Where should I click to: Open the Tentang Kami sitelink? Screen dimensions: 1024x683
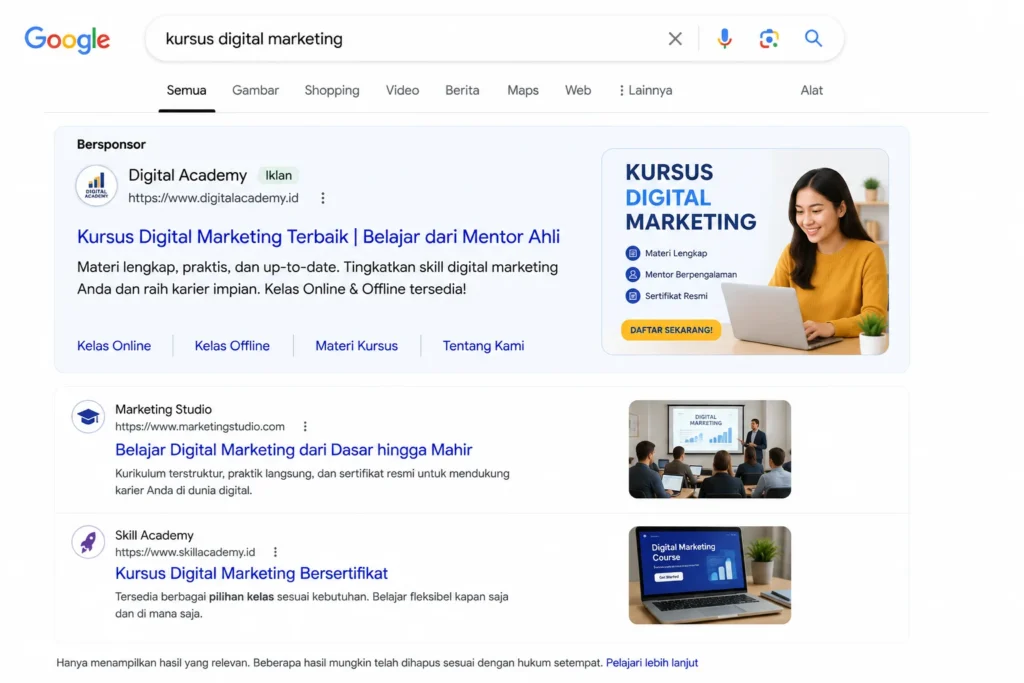coord(483,345)
